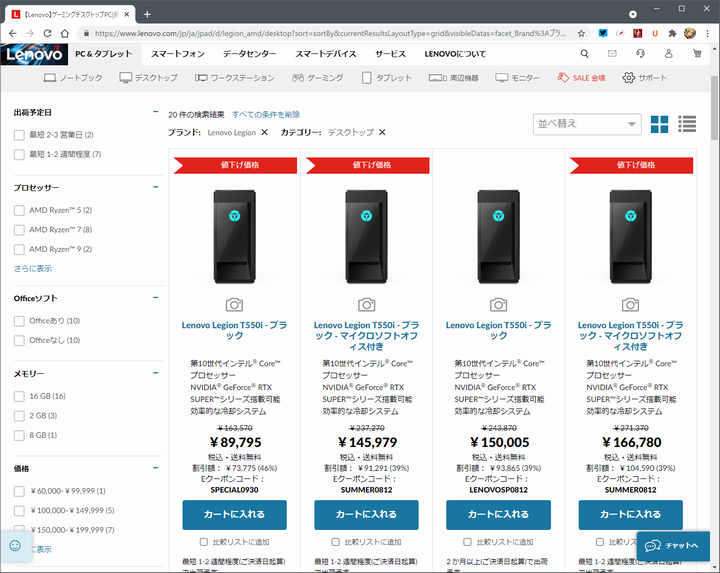This screenshot has width=720, height=573.
Task: Open the email envelope icon
Action: point(612,54)
